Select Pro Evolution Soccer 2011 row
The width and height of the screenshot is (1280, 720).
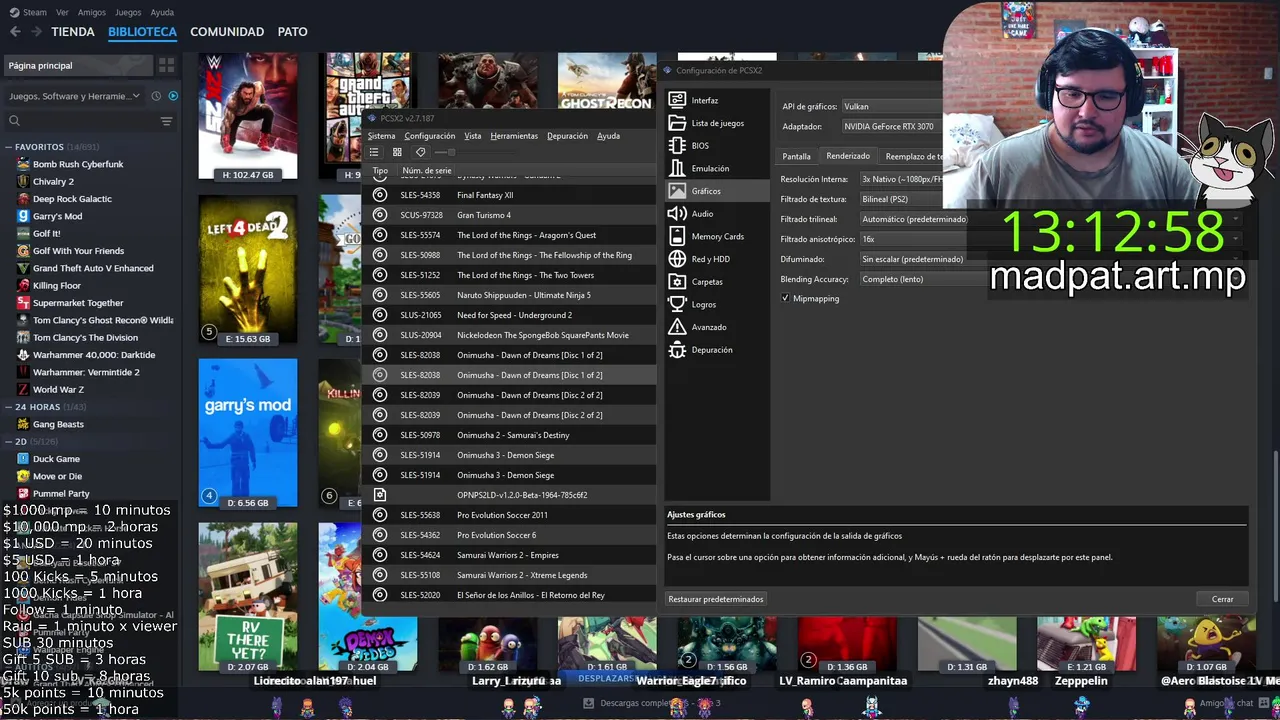(508, 515)
